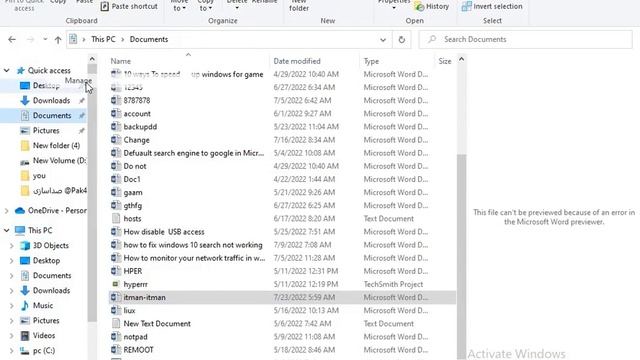Click the hyperrr TechSmith project icon
The image size is (640, 360).
tap(116, 284)
